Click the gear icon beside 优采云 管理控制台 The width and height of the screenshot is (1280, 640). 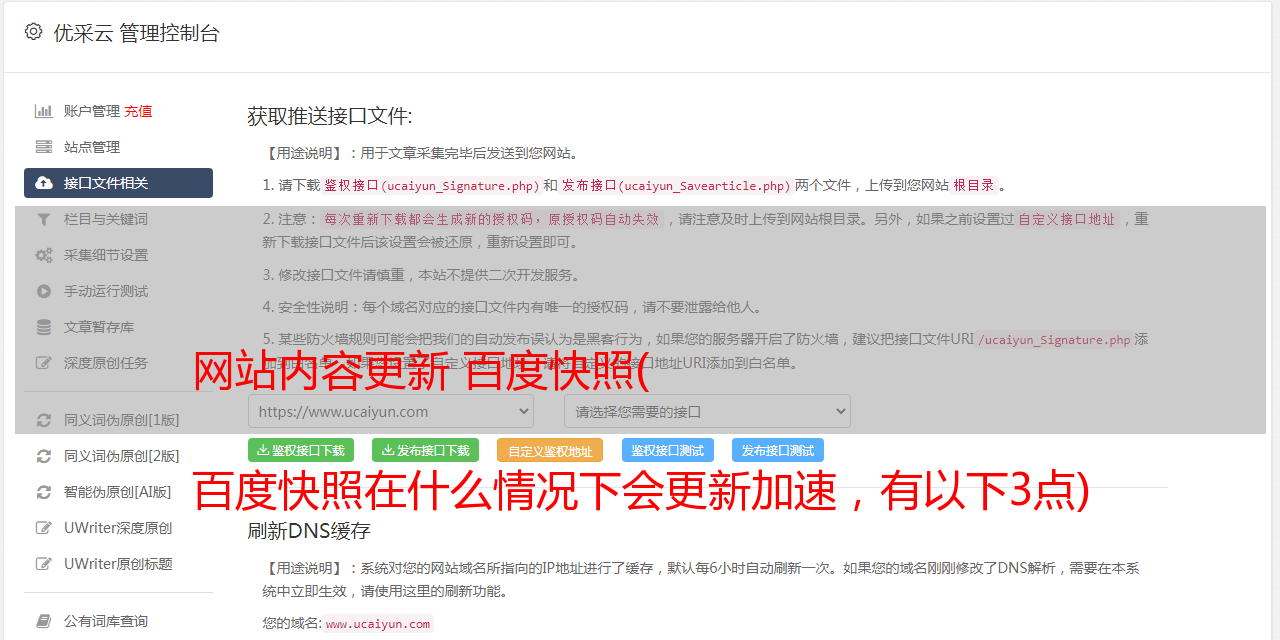[33, 32]
